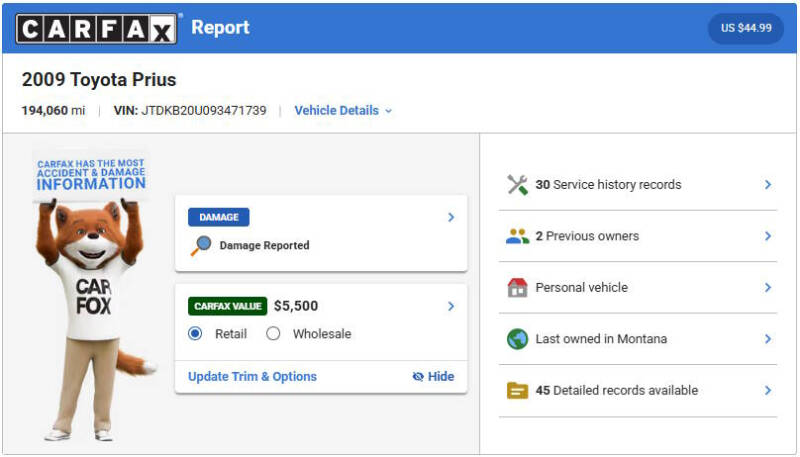Click the VIN number JTDKB20U093471739
Viewport: 800px width, 457px height.
[204, 111]
